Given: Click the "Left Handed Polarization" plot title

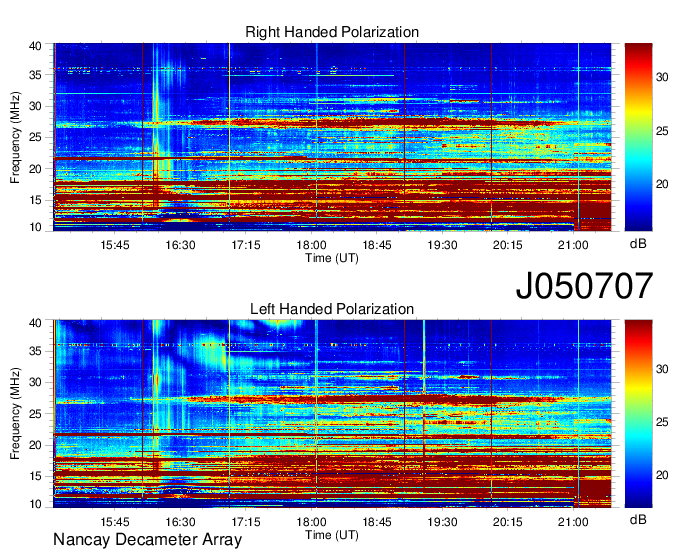Looking at the screenshot, I should pyautogui.click(x=332, y=309).
